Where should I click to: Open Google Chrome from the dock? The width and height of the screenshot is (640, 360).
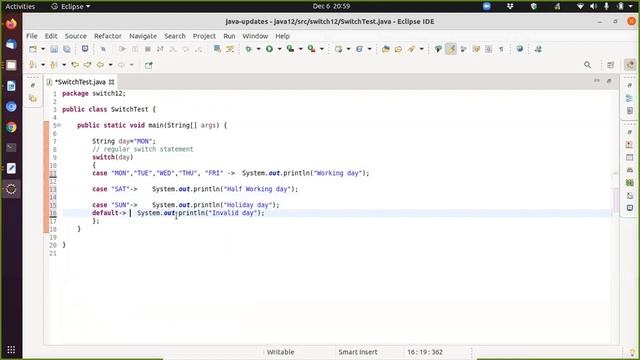(x=11, y=127)
